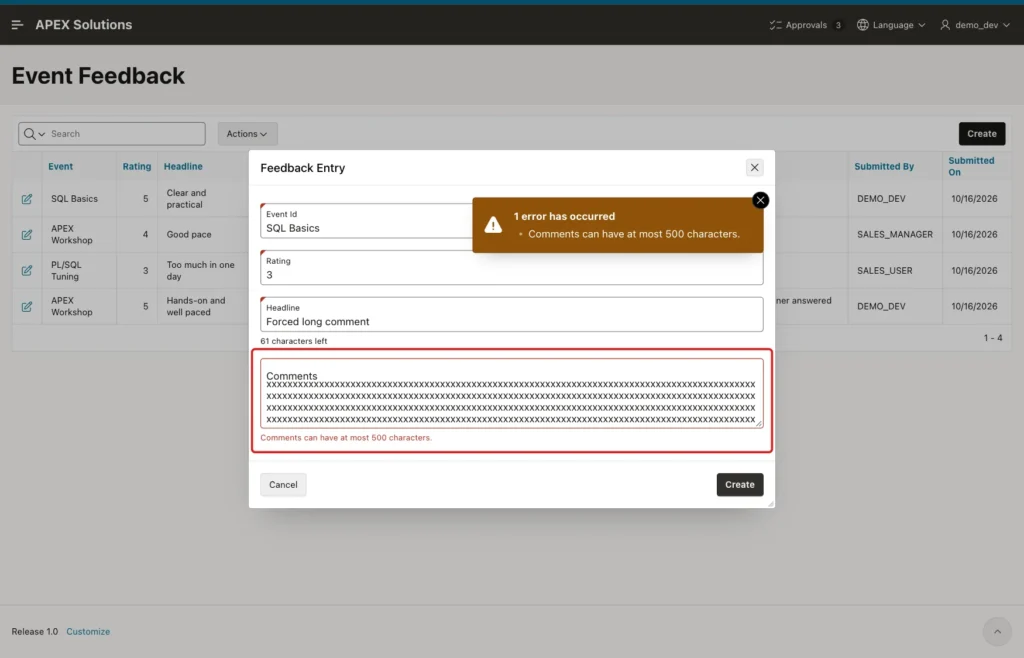Click the Headline text field
Screen dimensions: 1024x658
(511, 315)
